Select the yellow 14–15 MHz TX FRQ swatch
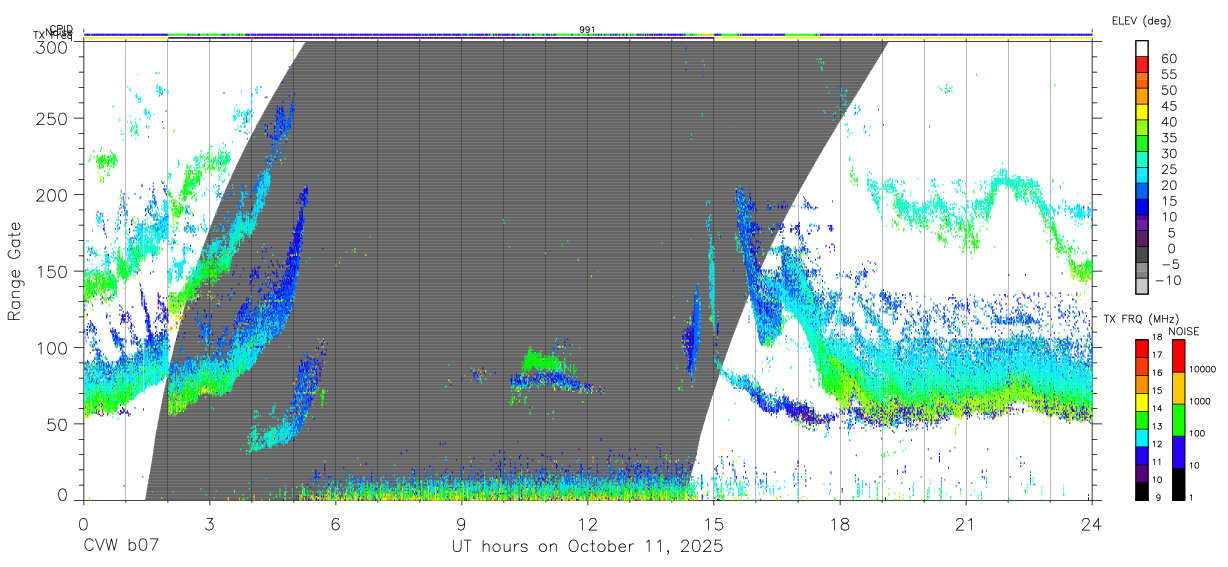Viewport: 1228px width, 567px height. pos(1141,401)
